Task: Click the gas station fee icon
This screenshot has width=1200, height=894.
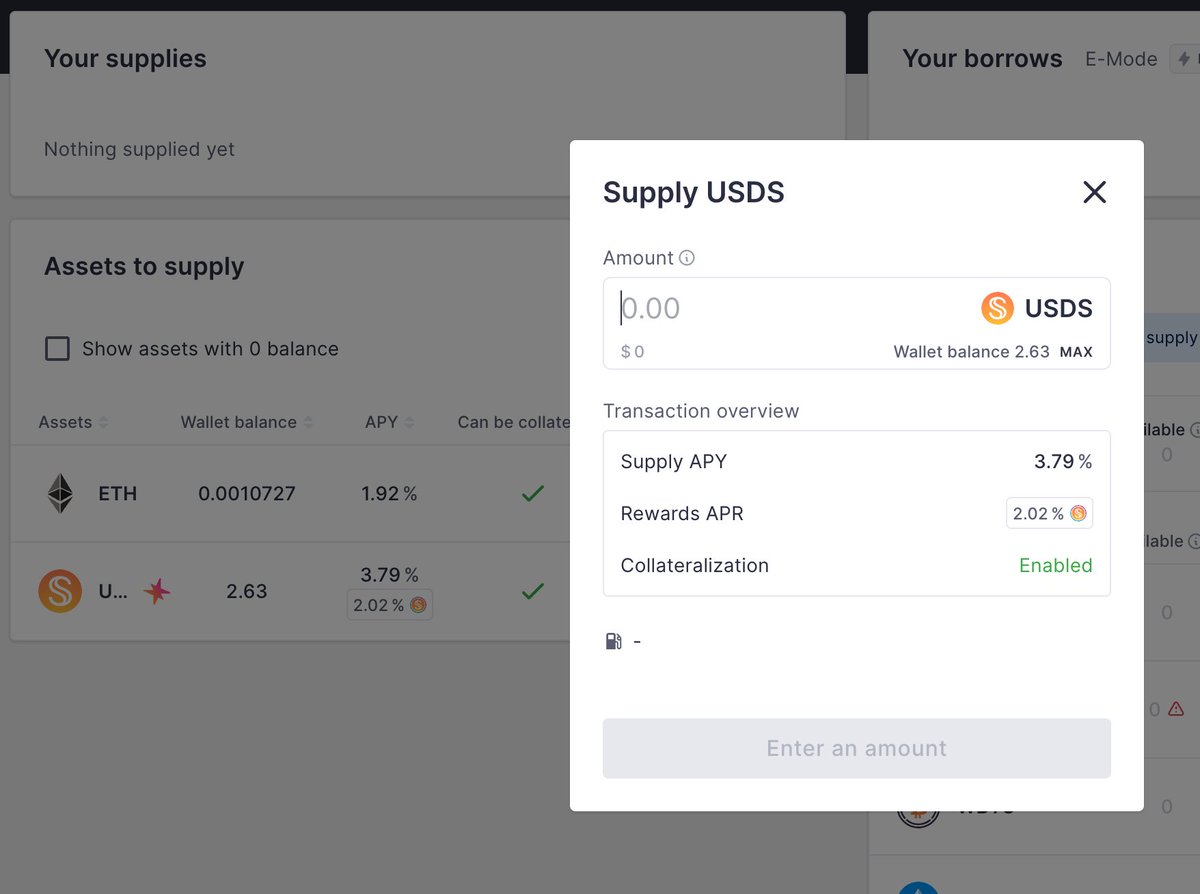Action: (613, 641)
